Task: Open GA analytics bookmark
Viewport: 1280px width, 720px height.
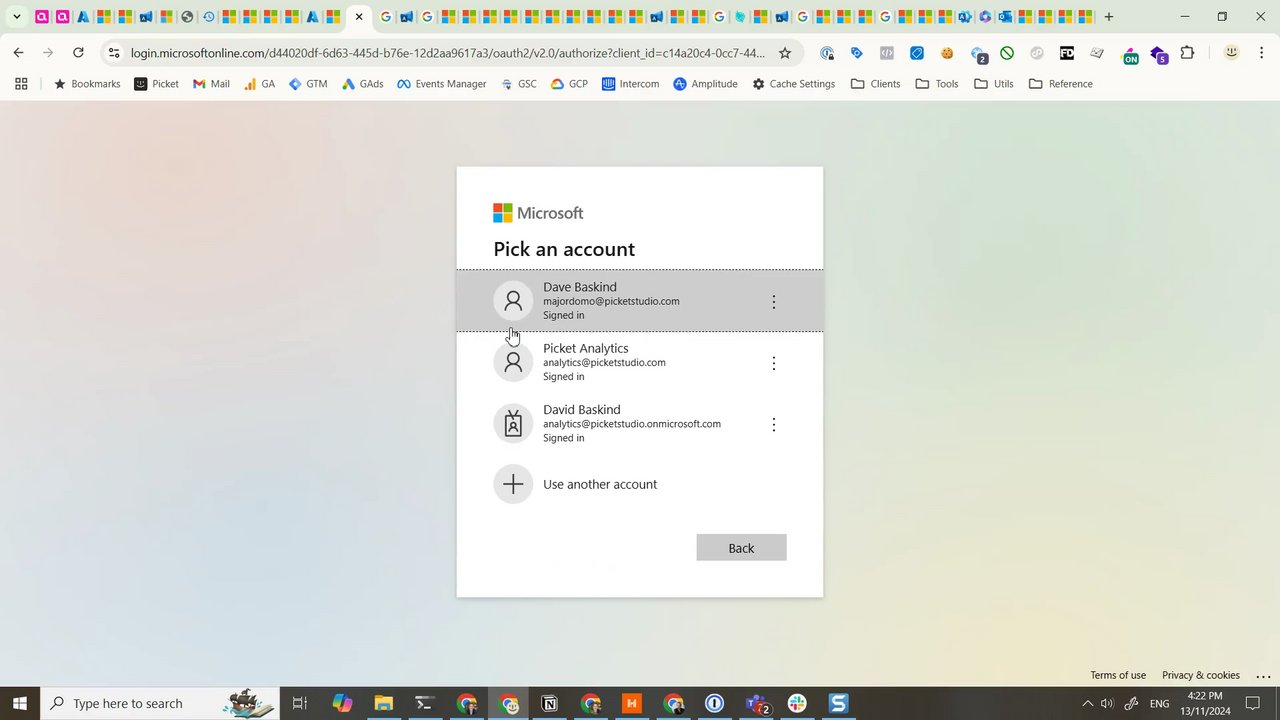Action: (x=259, y=84)
